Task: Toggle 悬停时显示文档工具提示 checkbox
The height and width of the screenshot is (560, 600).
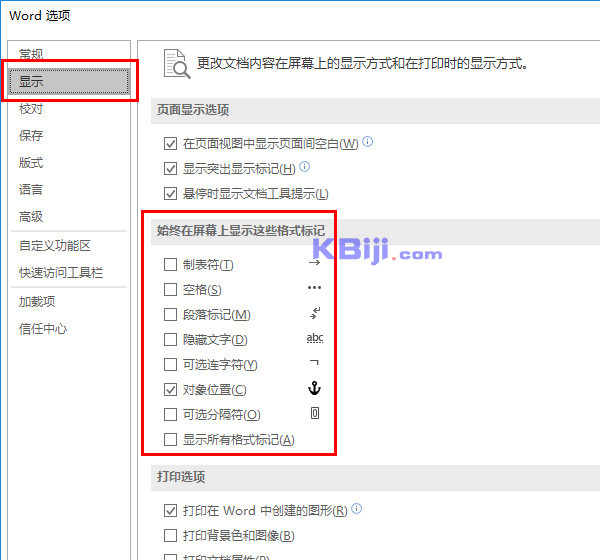Action: click(x=170, y=194)
